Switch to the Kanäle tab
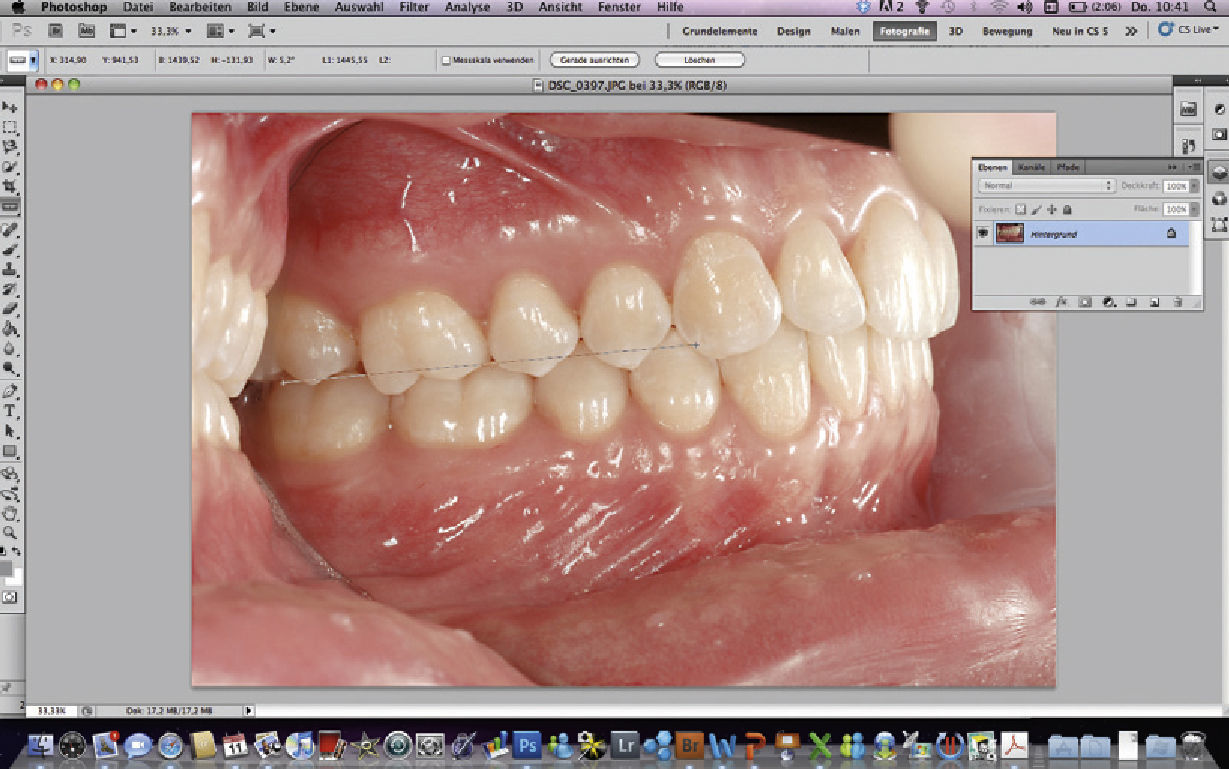The height and width of the screenshot is (769, 1229). click(x=1031, y=167)
